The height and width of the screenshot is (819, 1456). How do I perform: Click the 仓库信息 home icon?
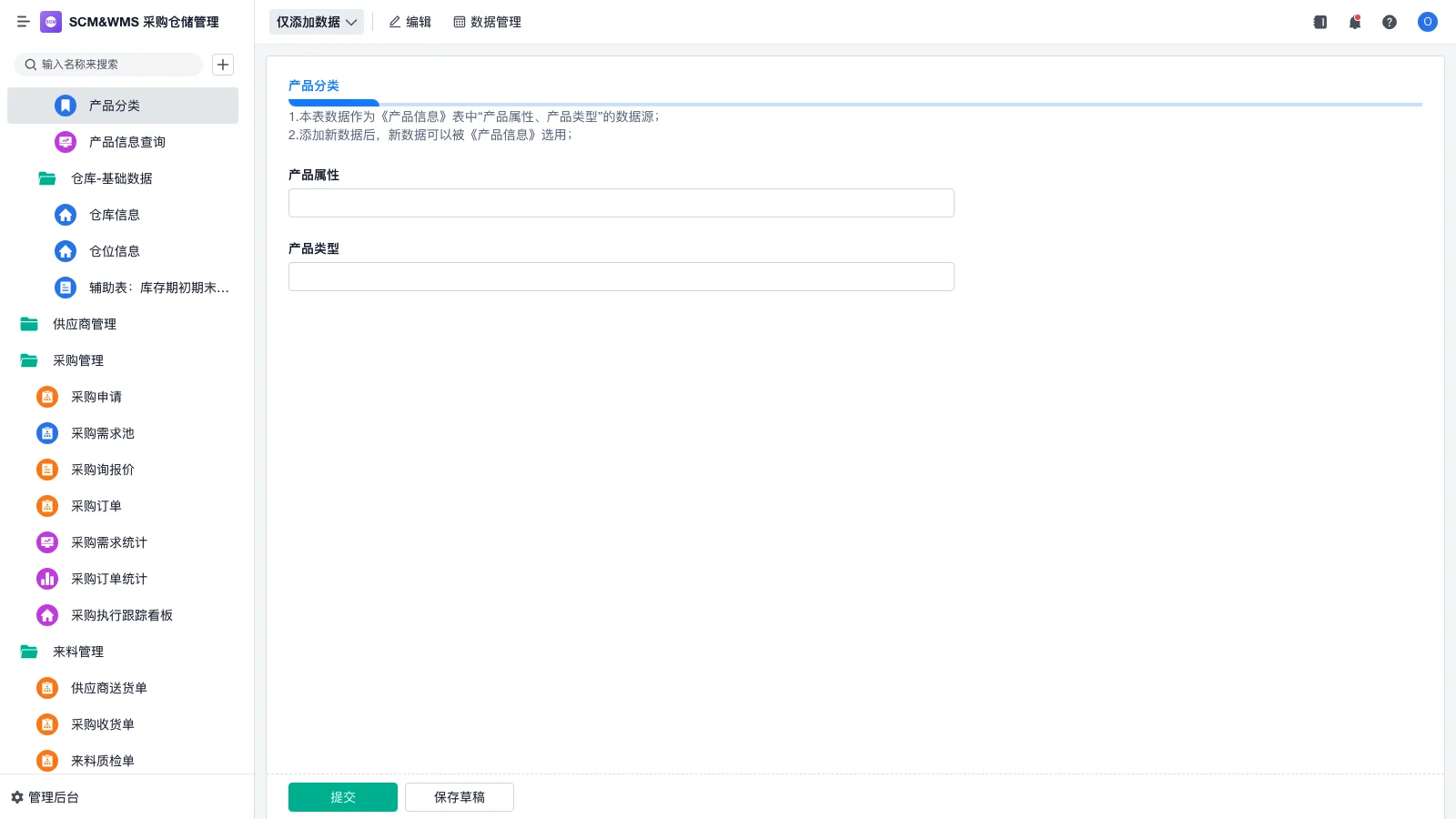(x=66, y=215)
